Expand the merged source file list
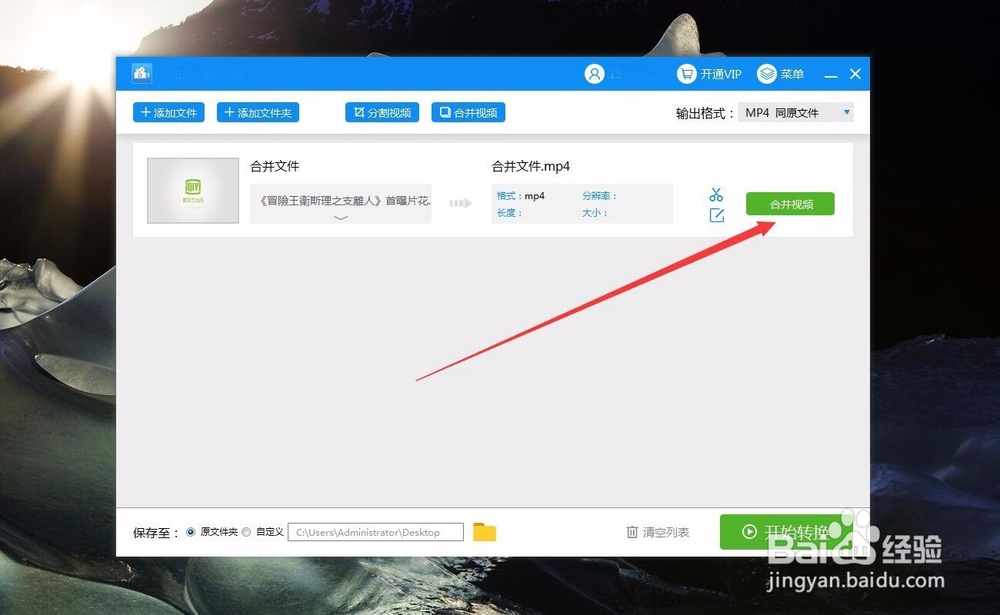Viewport: 1000px width, 615px height. [x=341, y=218]
